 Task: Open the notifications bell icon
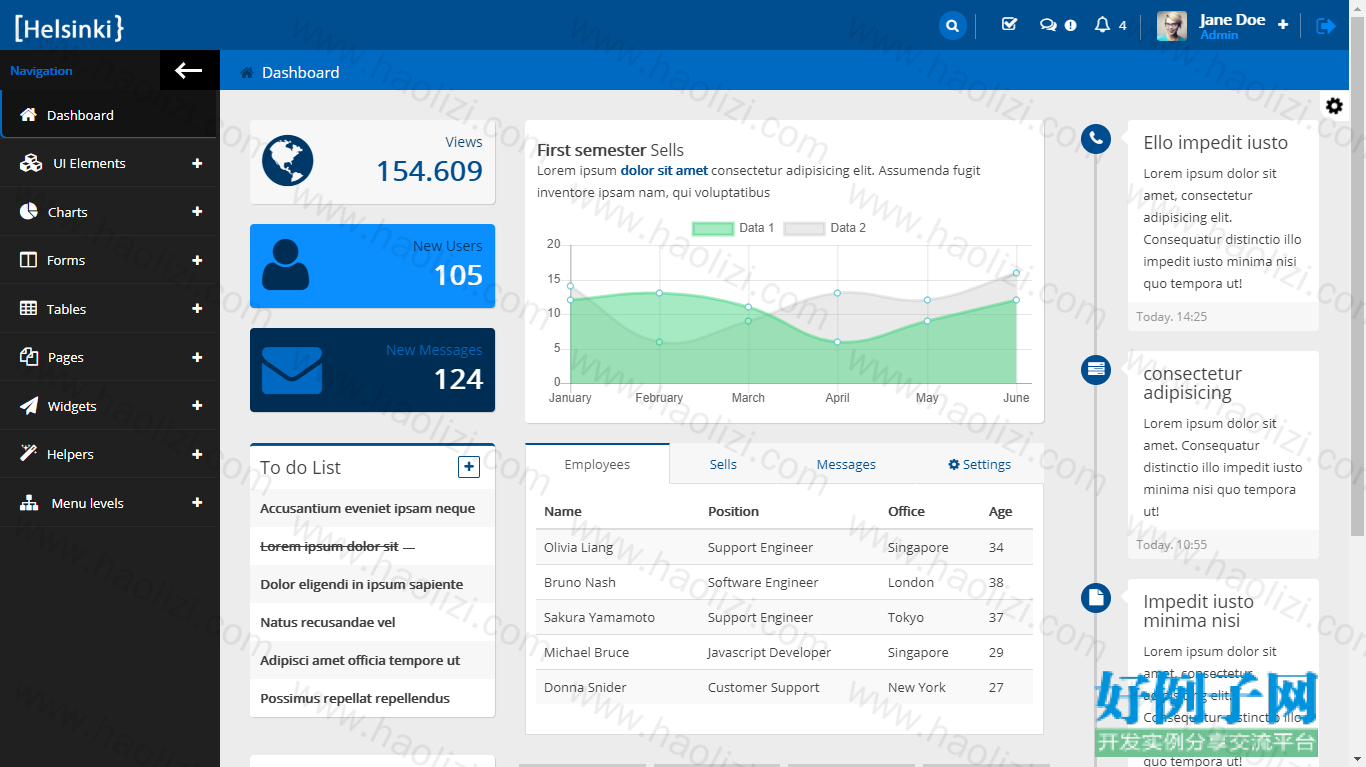(1102, 24)
